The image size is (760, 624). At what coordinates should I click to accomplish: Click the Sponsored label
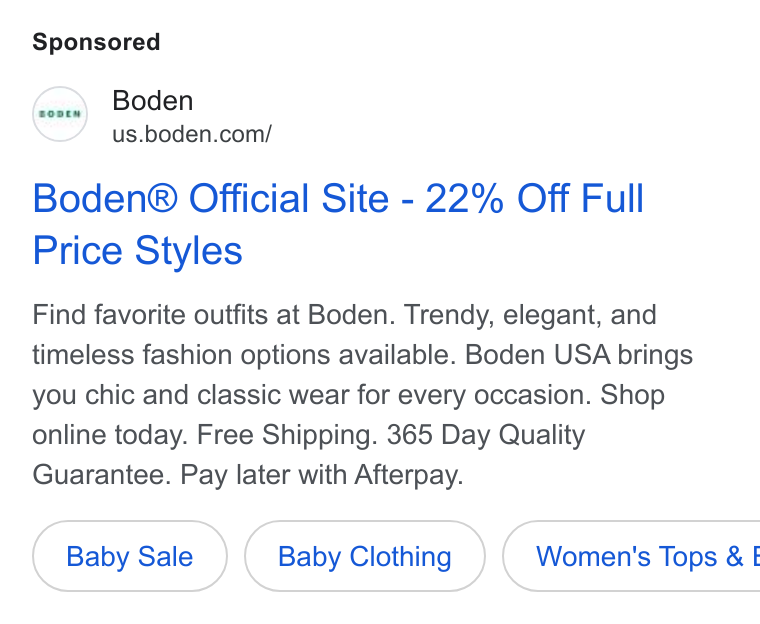(x=96, y=42)
